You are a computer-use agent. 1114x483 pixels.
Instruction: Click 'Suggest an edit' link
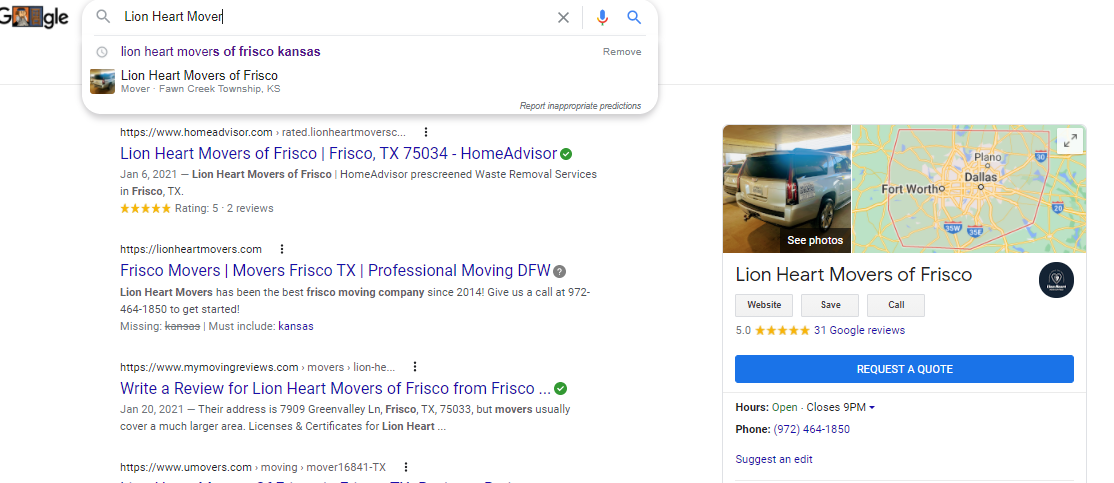tap(774, 460)
